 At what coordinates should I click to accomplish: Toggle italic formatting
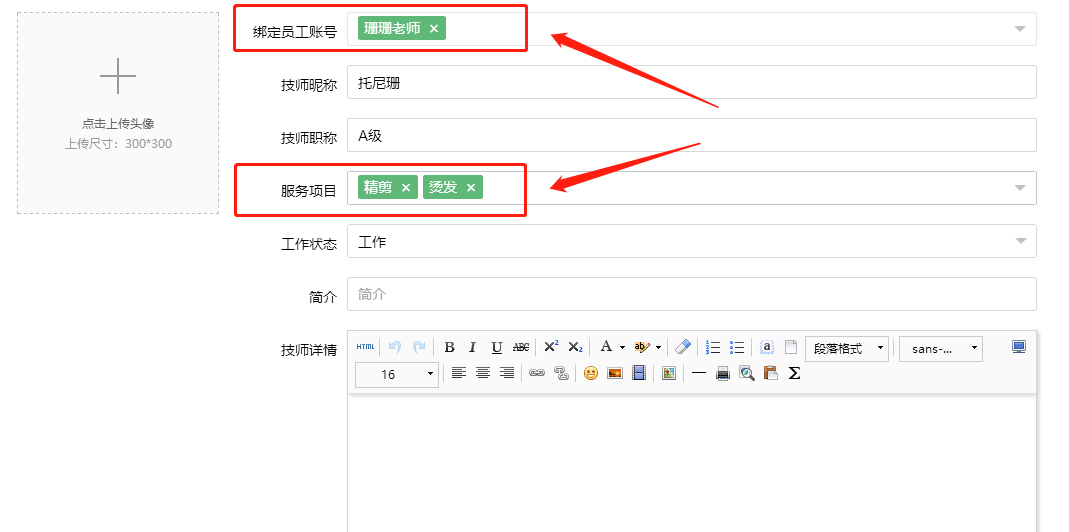472,347
